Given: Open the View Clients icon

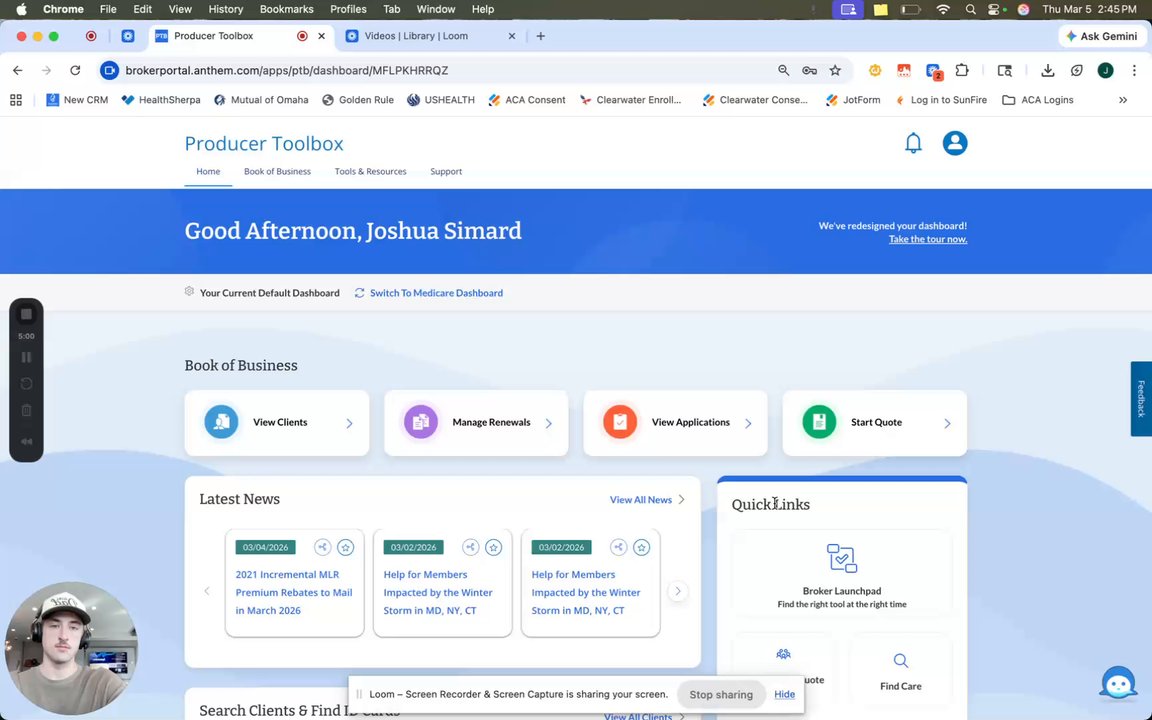Looking at the screenshot, I should [221, 422].
